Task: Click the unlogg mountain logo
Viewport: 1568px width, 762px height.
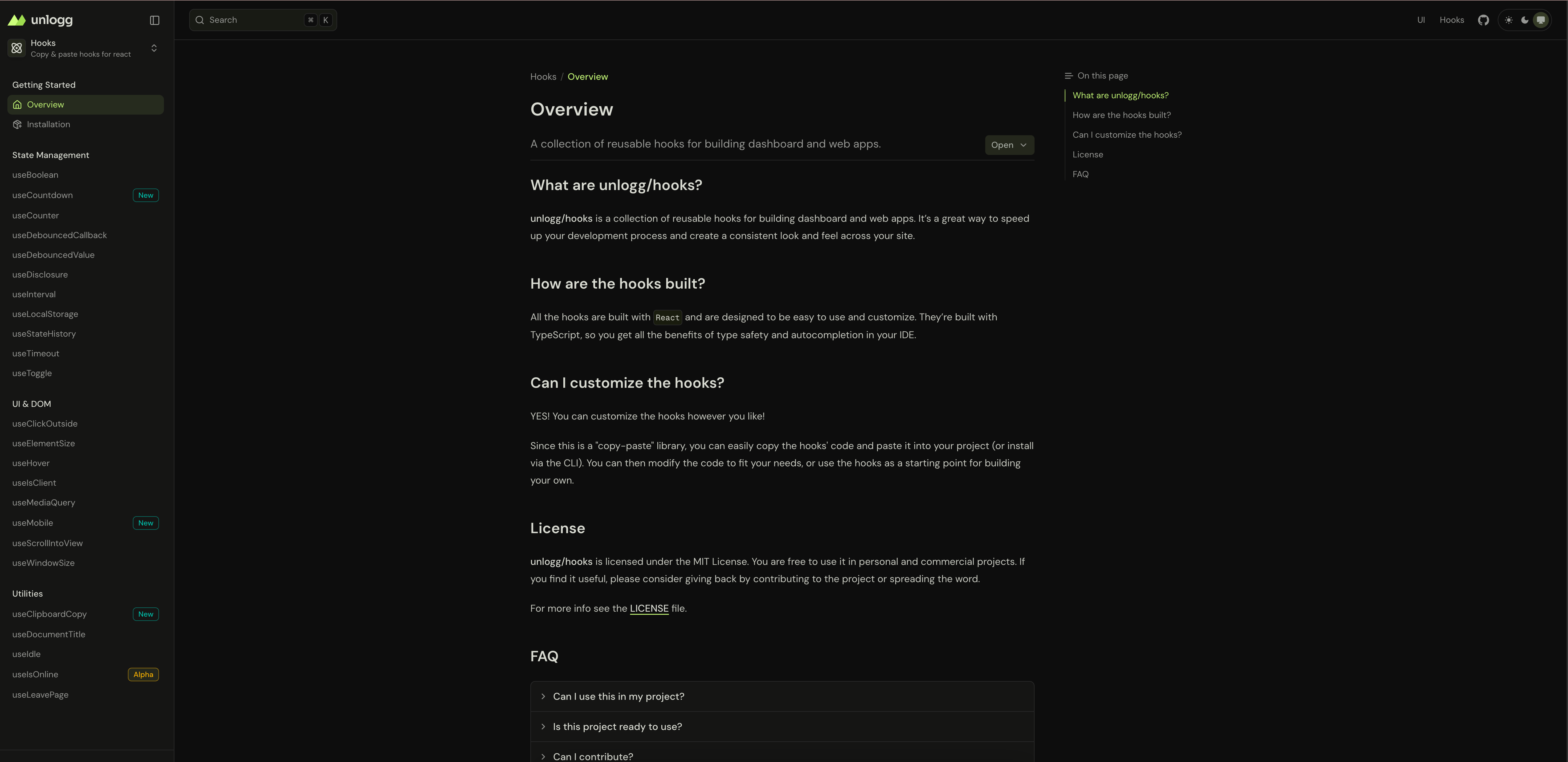Action: [16, 19]
